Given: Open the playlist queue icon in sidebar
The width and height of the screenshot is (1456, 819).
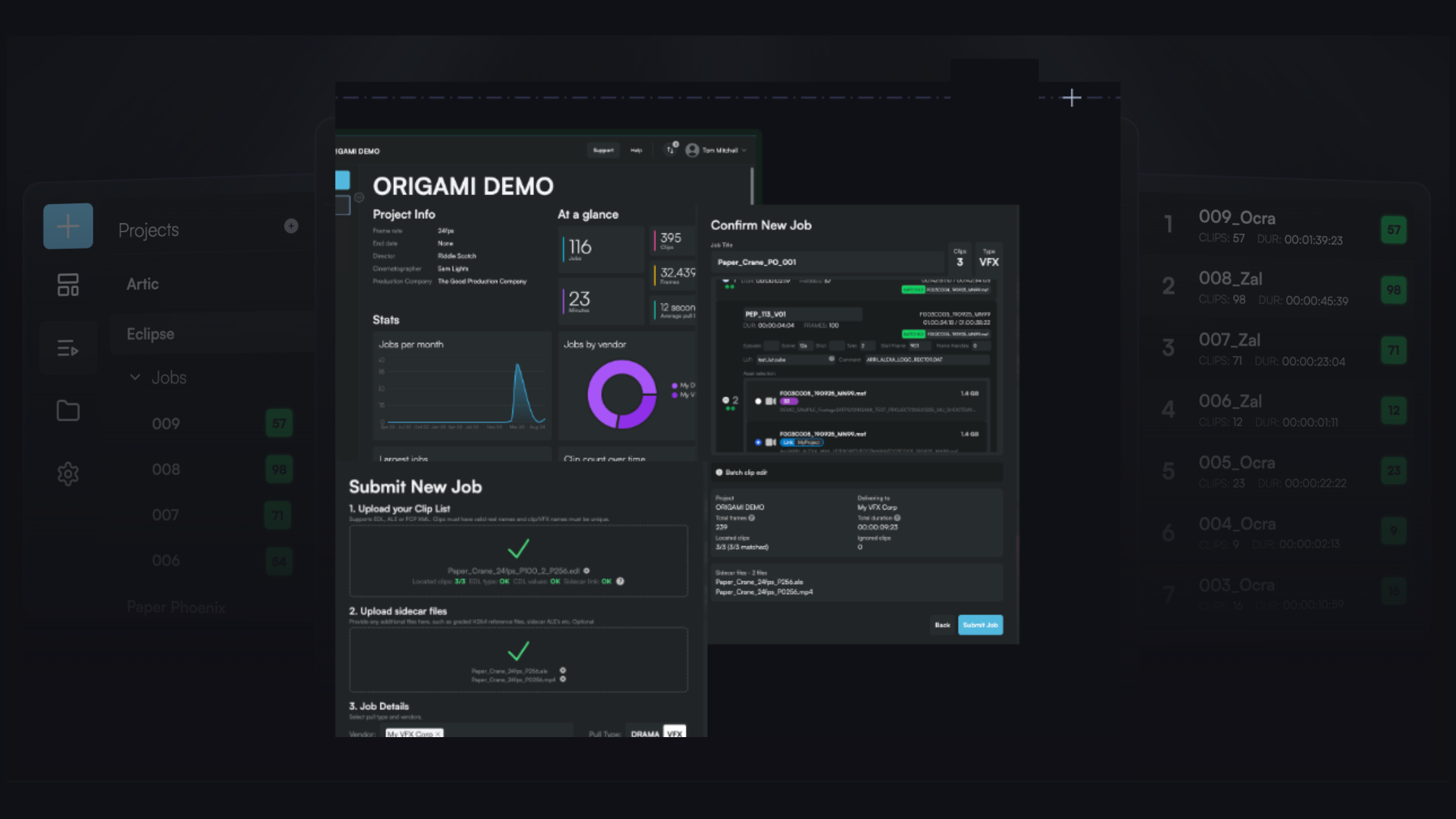Looking at the screenshot, I should [68, 348].
